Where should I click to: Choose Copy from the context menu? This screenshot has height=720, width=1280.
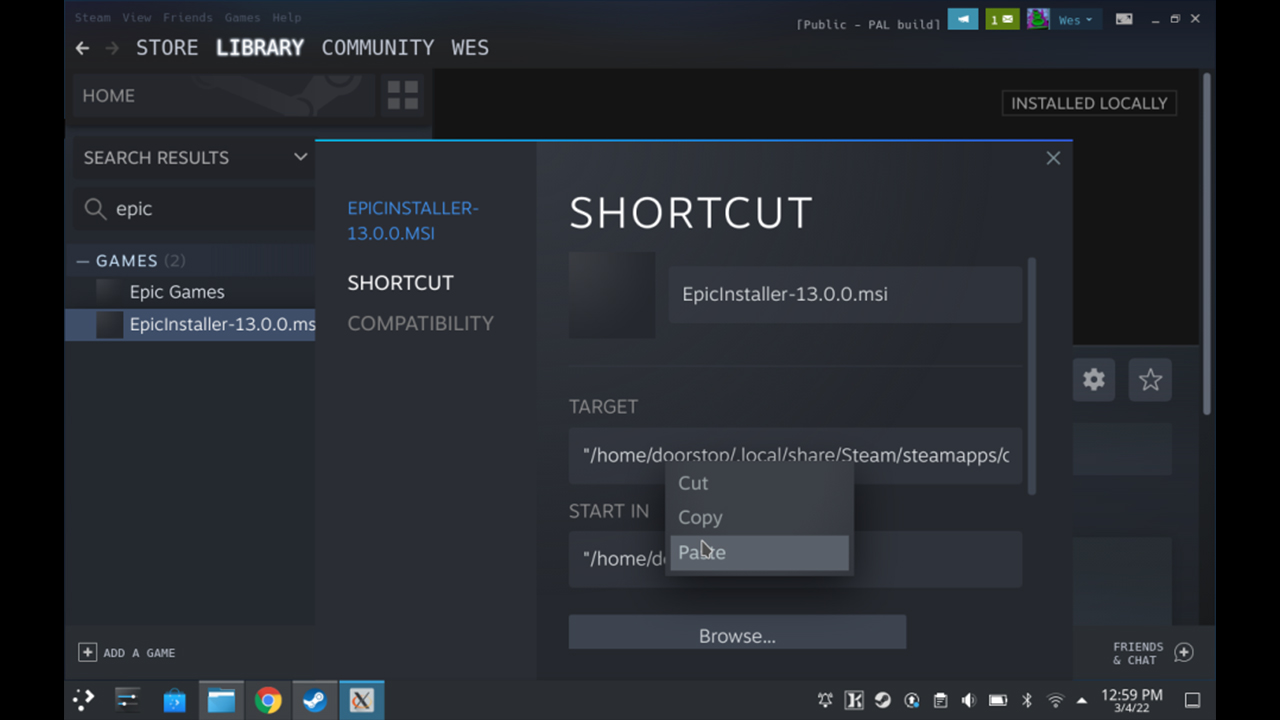[700, 517]
